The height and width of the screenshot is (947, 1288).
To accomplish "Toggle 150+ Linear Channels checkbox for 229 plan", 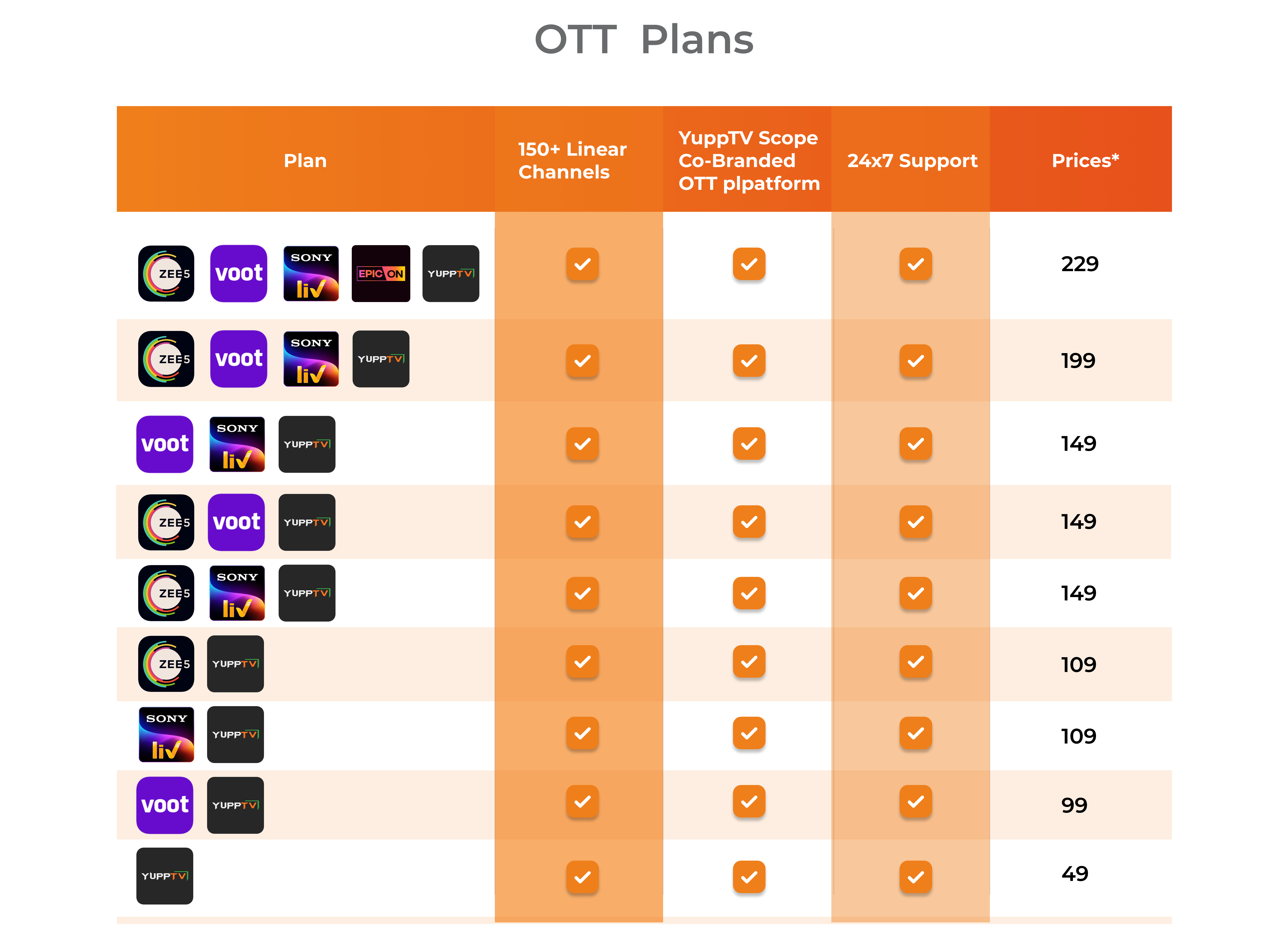I will tap(582, 264).
